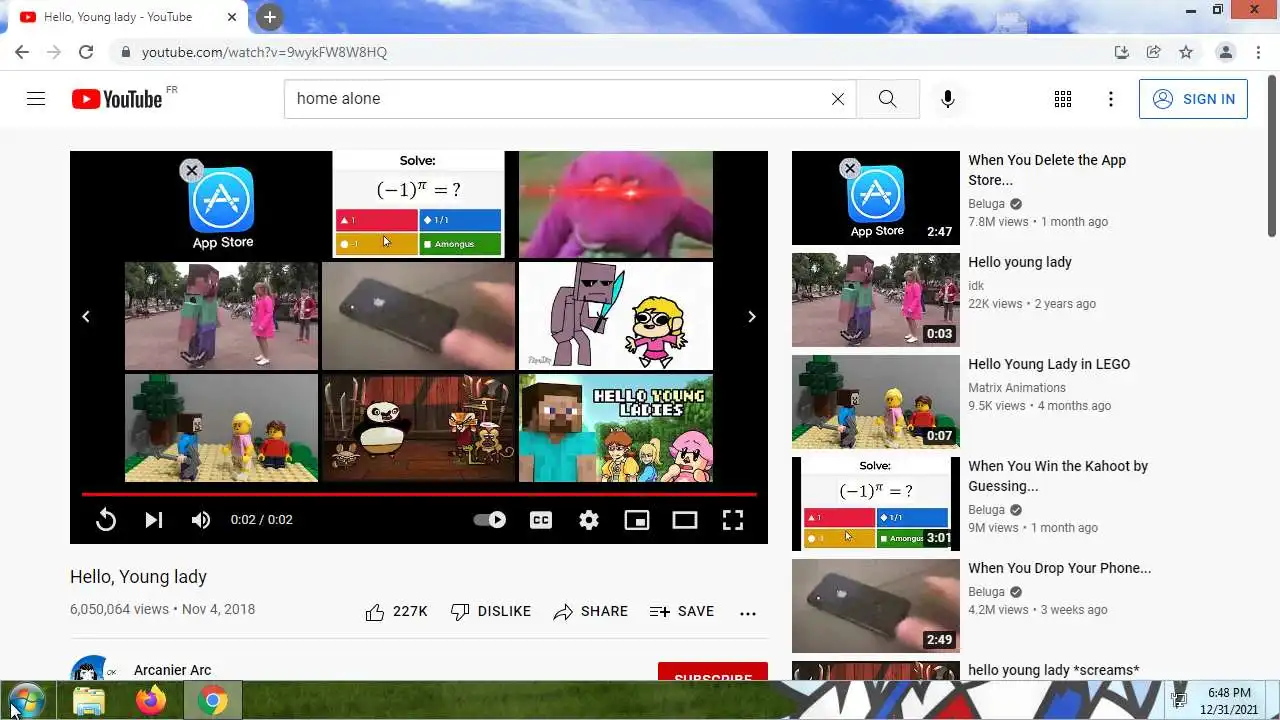Go to YouTube home via logo

[116, 98]
